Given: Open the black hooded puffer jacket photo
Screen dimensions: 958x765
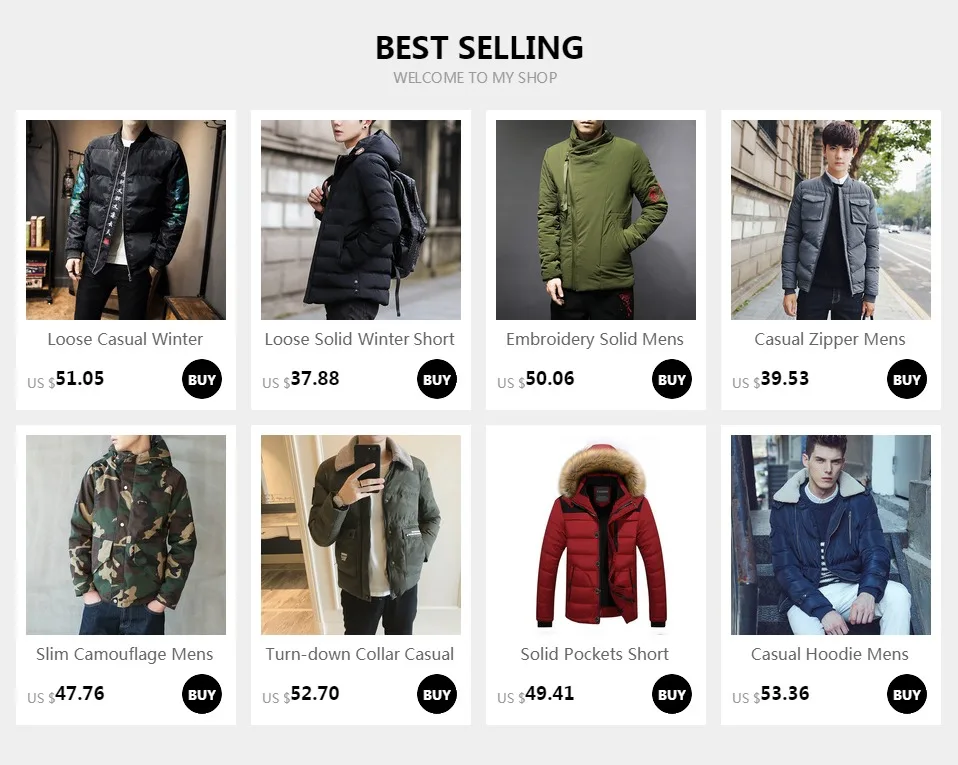Looking at the screenshot, I should coord(361,220).
